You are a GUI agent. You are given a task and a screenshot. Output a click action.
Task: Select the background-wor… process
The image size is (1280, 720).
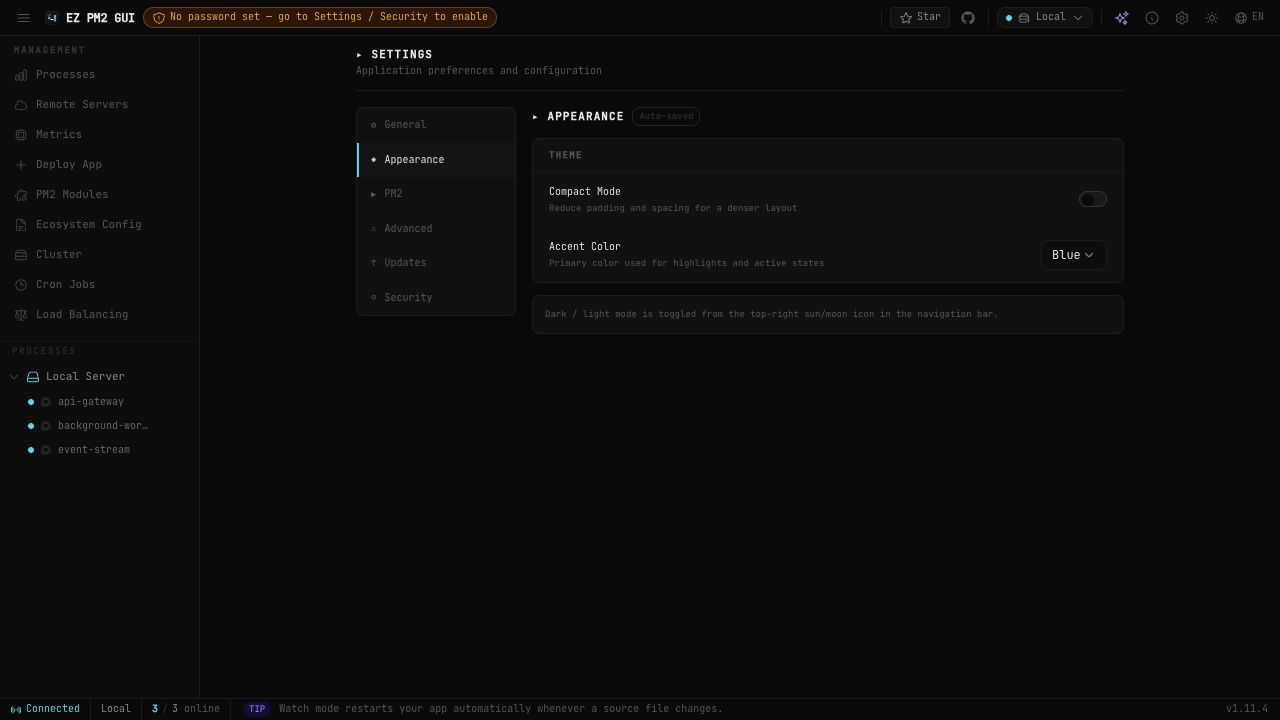coord(102,426)
